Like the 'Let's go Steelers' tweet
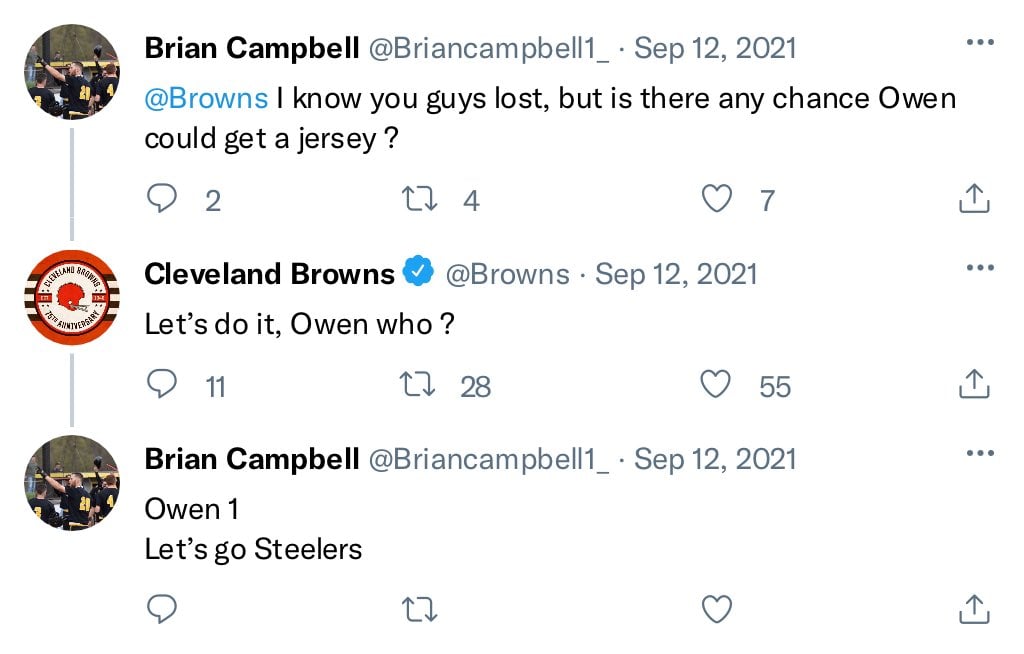 coord(716,609)
